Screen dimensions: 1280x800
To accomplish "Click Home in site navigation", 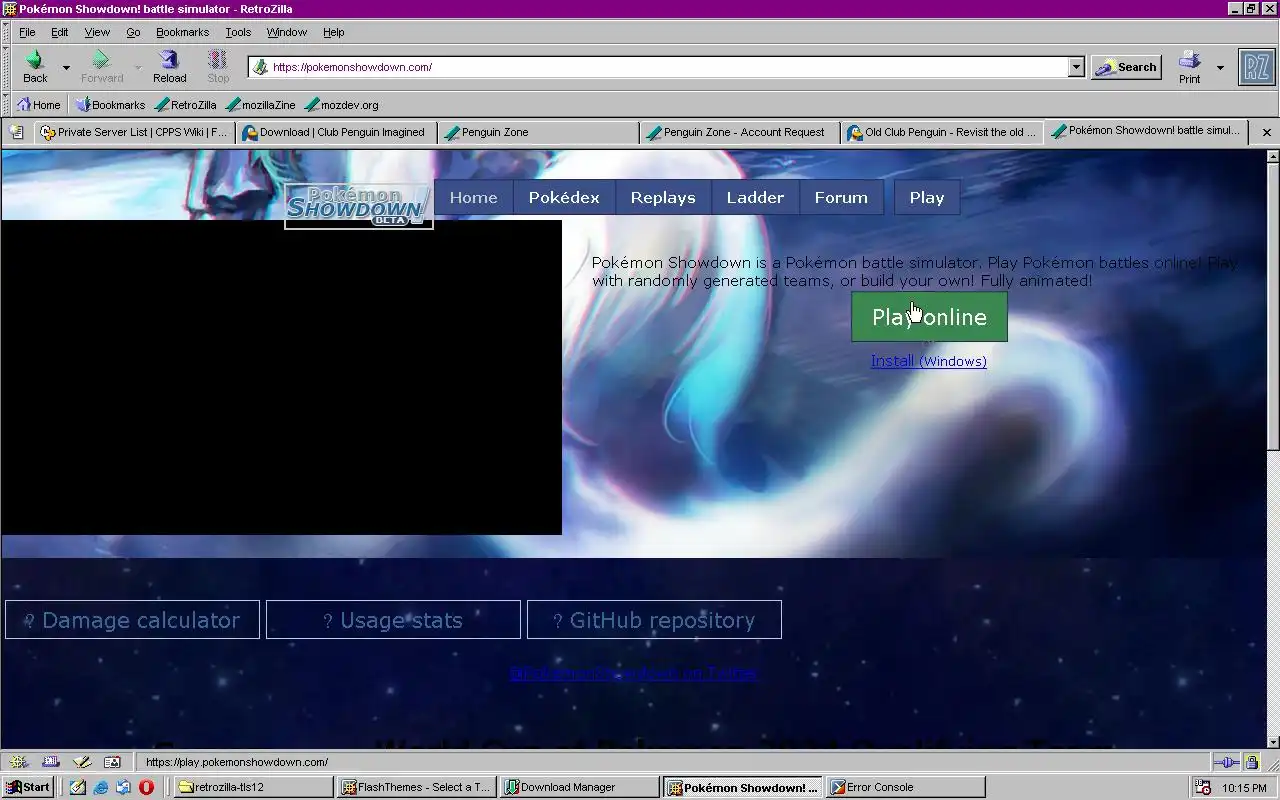I will click(x=473, y=197).
